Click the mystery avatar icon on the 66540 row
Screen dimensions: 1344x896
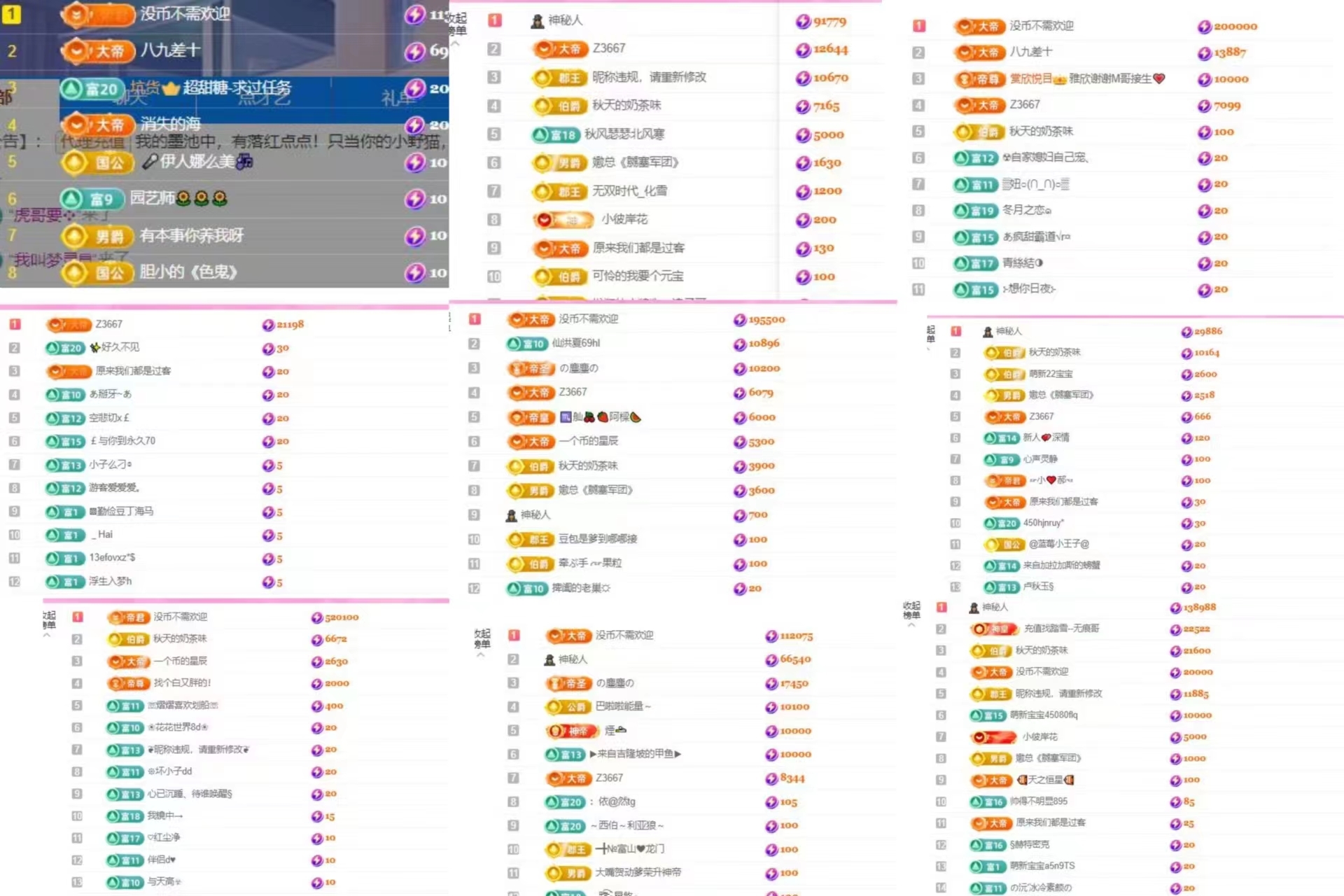(549, 659)
